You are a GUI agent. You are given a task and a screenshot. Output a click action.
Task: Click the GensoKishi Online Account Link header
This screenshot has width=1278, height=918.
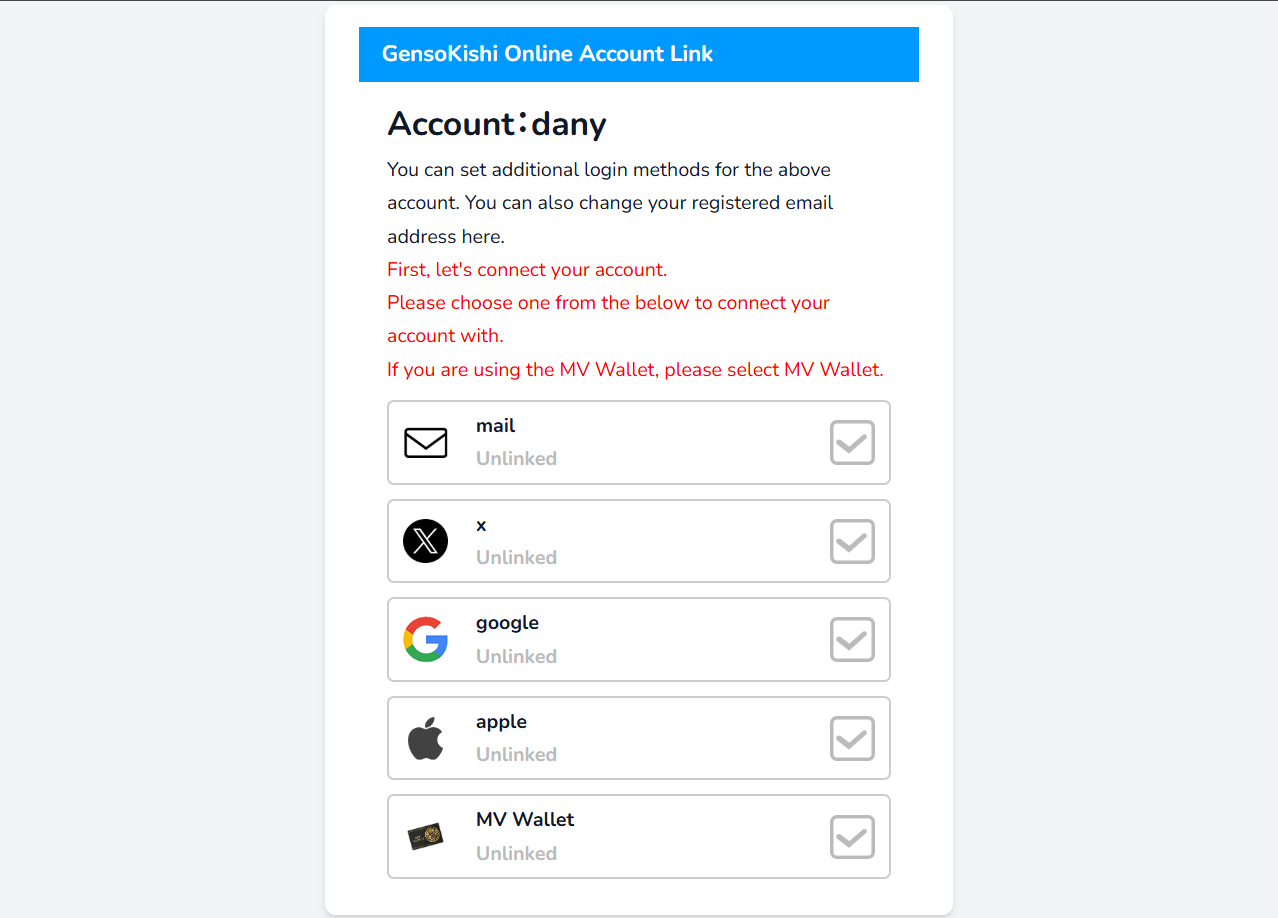pos(547,54)
